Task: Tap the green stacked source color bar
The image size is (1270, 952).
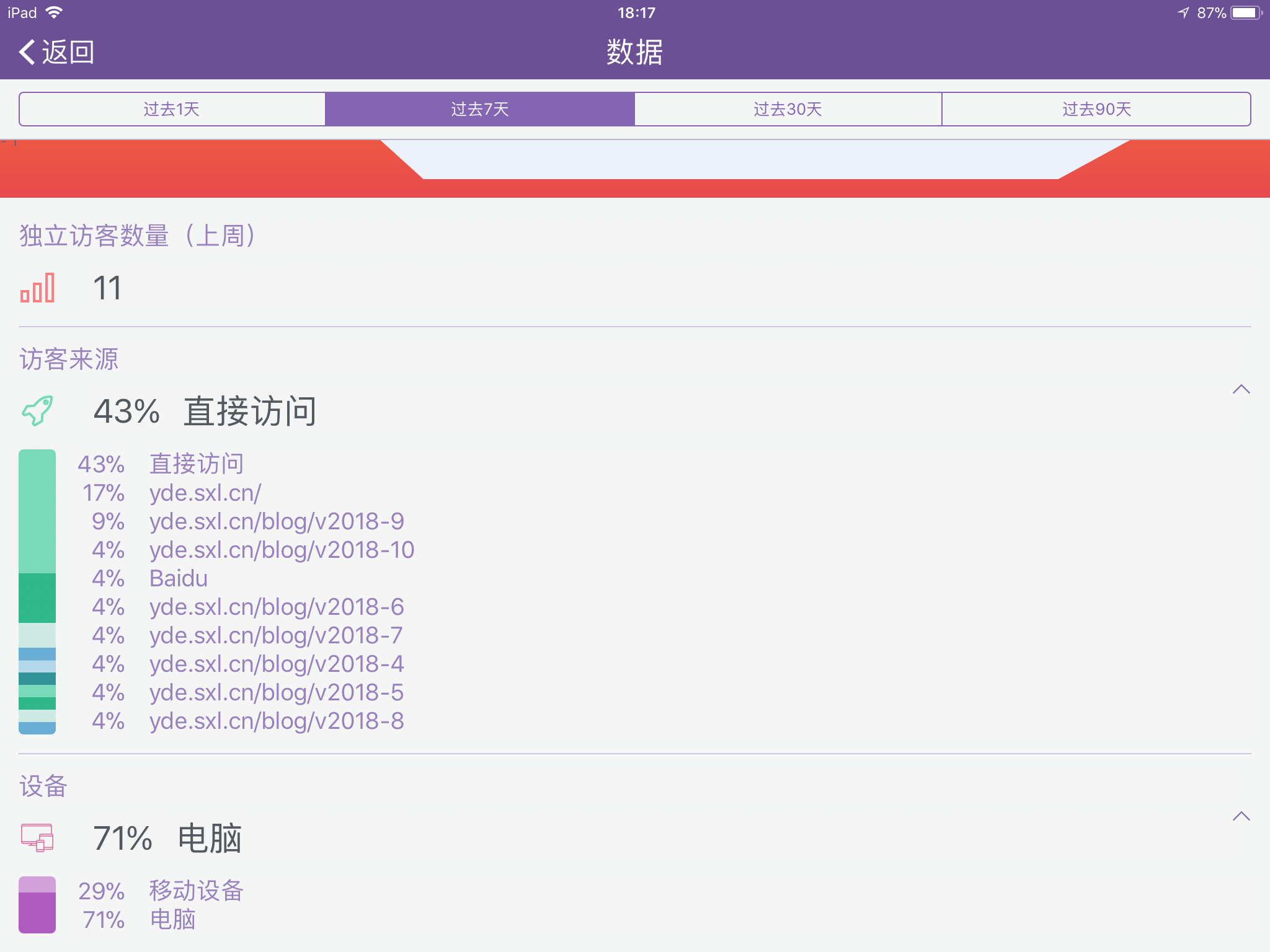Action: pyautogui.click(x=37, y=591)
